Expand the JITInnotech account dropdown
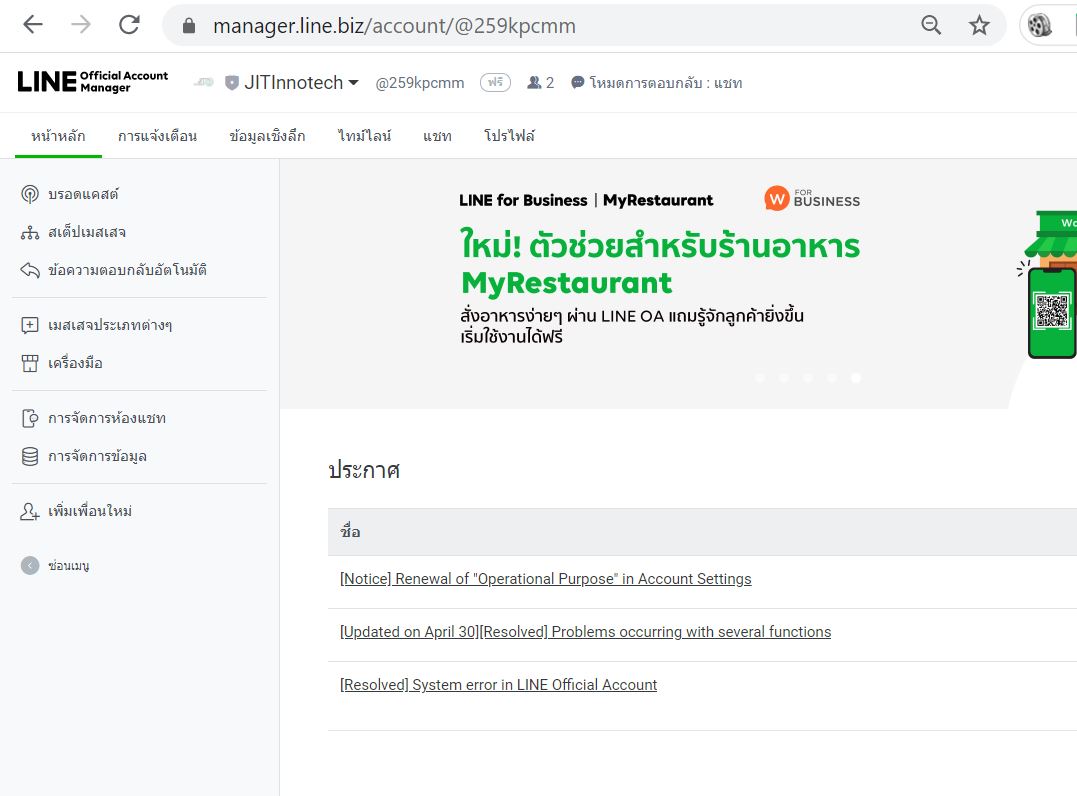 301,82
